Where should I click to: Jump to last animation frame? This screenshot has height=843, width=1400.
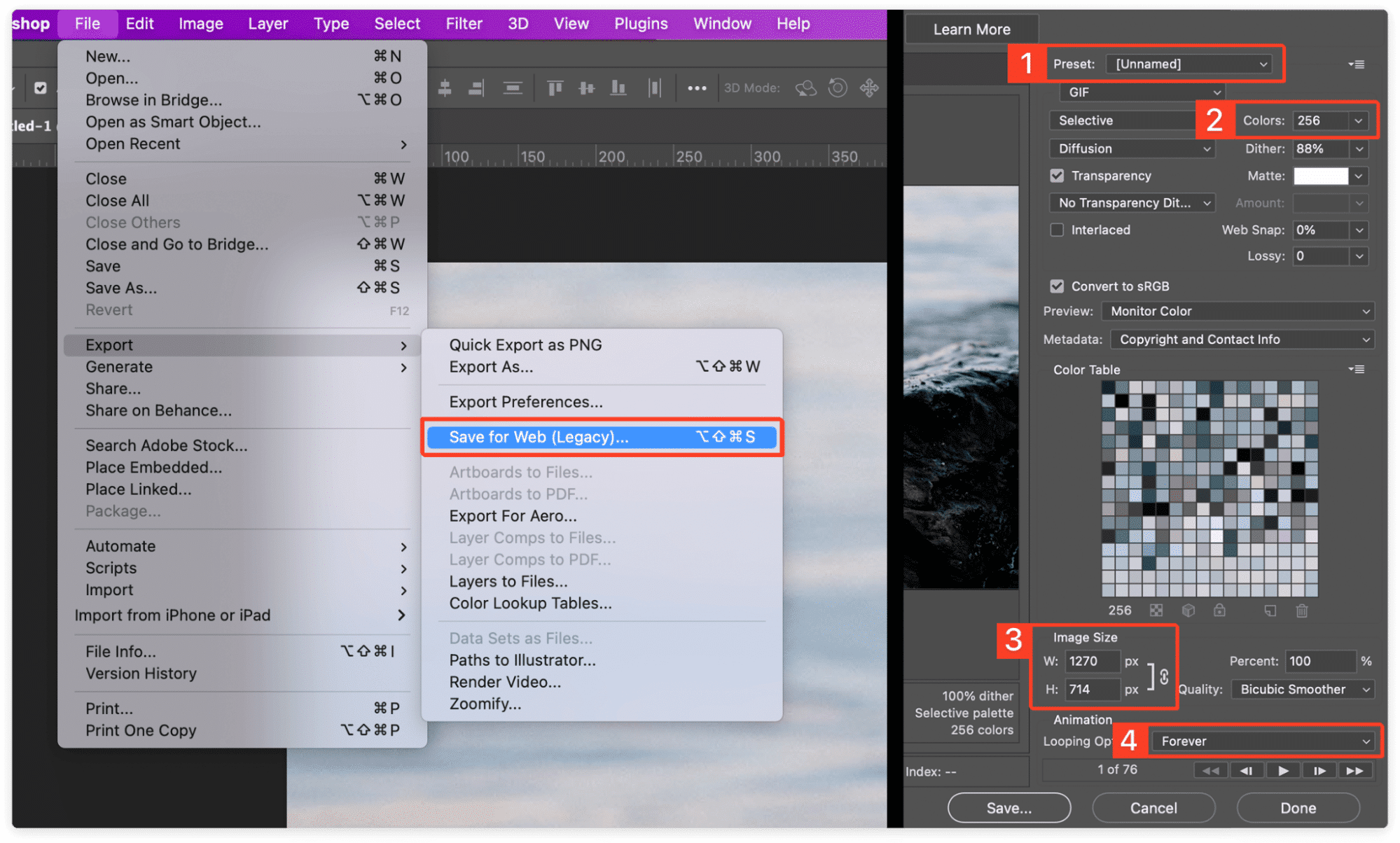click(x=1355, y=771)
